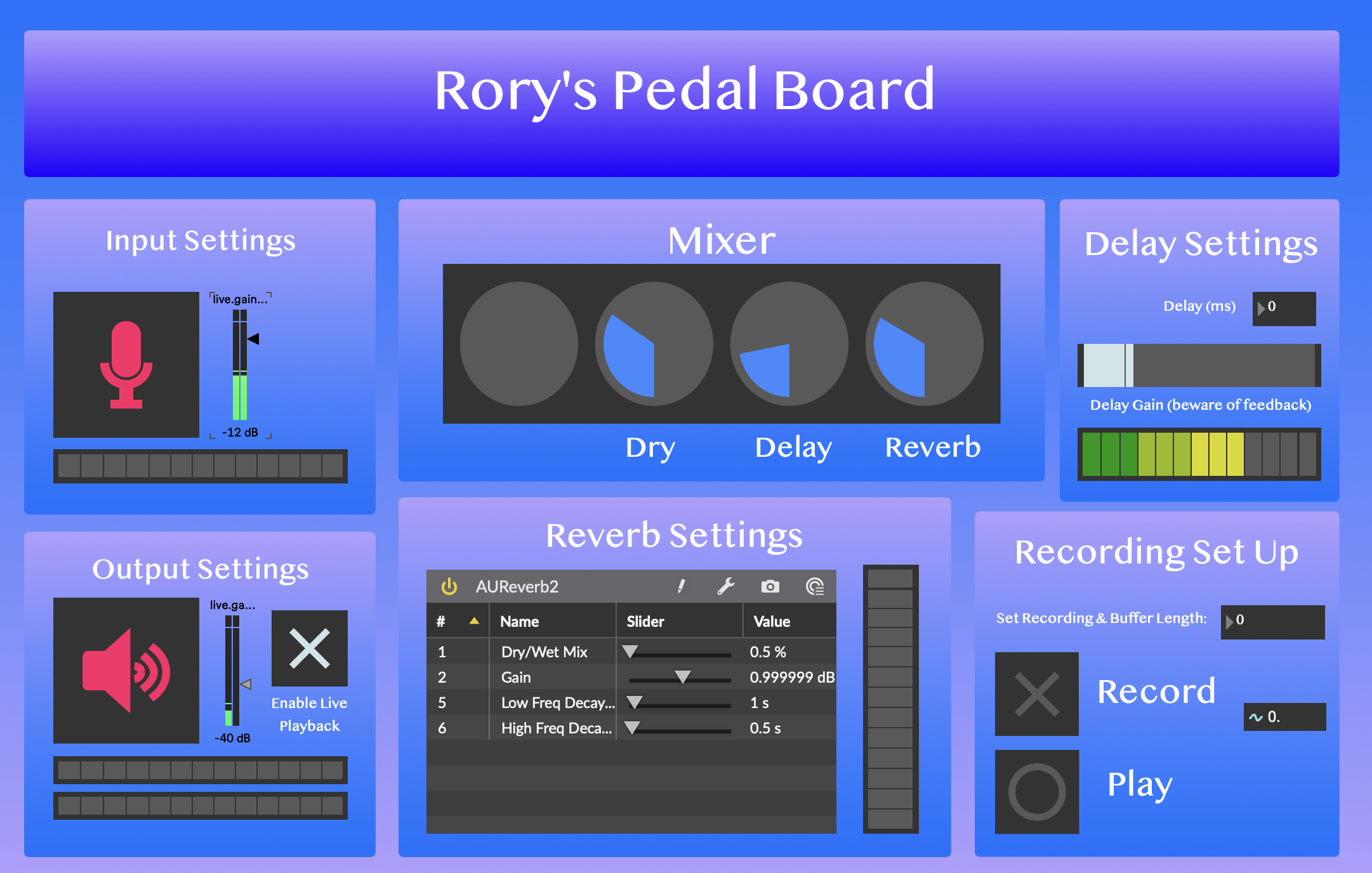Select the Dry/Wet Mix parameter row
This screenshot has height=873, width=1372.
pyautogui.click(x=544, y=652)
